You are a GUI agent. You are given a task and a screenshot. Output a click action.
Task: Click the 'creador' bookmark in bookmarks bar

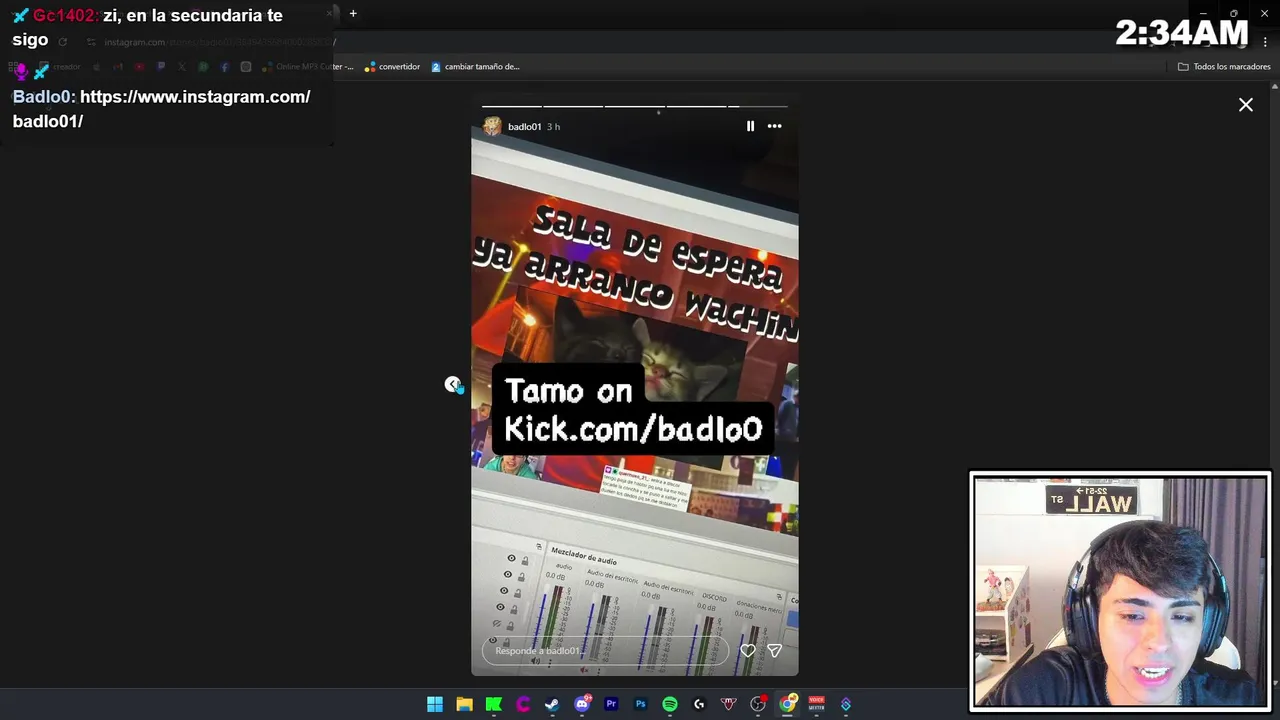[60, 67]
